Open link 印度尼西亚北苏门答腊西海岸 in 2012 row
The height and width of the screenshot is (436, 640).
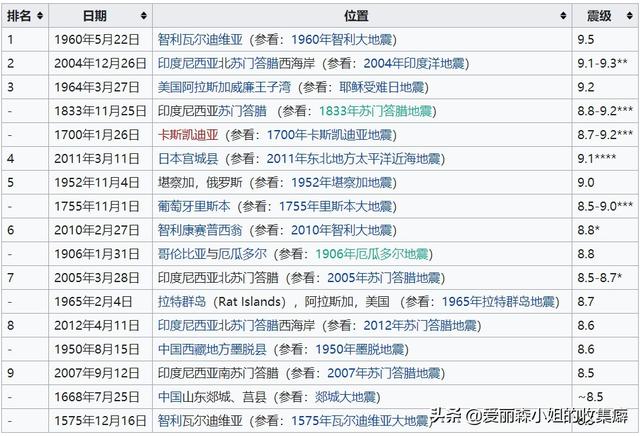pyautogui.click(x=236, y=325)
